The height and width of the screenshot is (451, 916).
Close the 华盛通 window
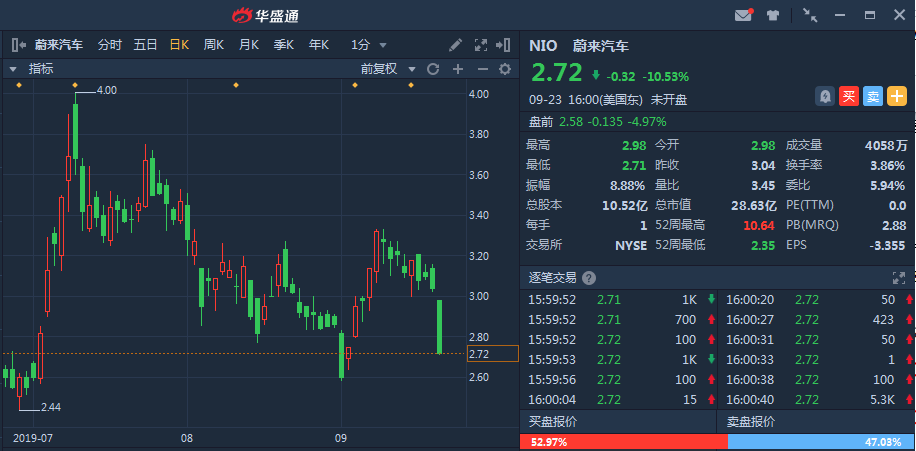pyautogui.click(x=900, y=15)
